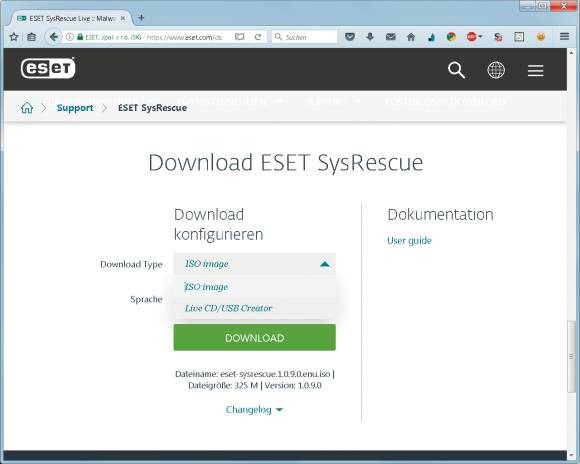Click the bookmark star icon
This screenshot has height=464, width=580.
14,37
